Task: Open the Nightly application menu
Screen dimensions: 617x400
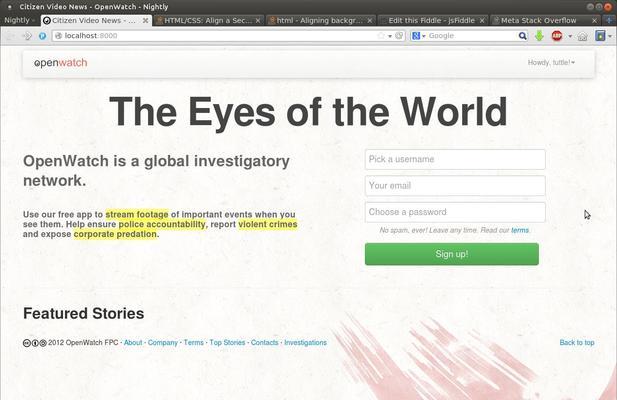Action: point(18,20)
